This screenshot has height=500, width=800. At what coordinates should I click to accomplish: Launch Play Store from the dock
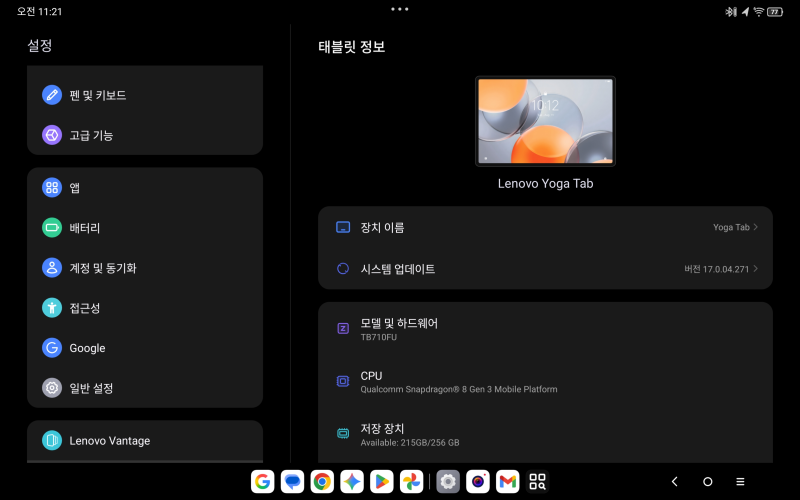[x=382, y=481]
